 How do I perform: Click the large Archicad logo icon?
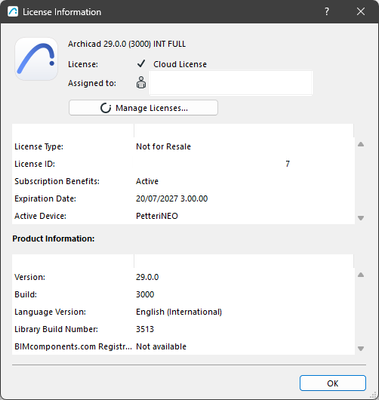coord(36,59)
